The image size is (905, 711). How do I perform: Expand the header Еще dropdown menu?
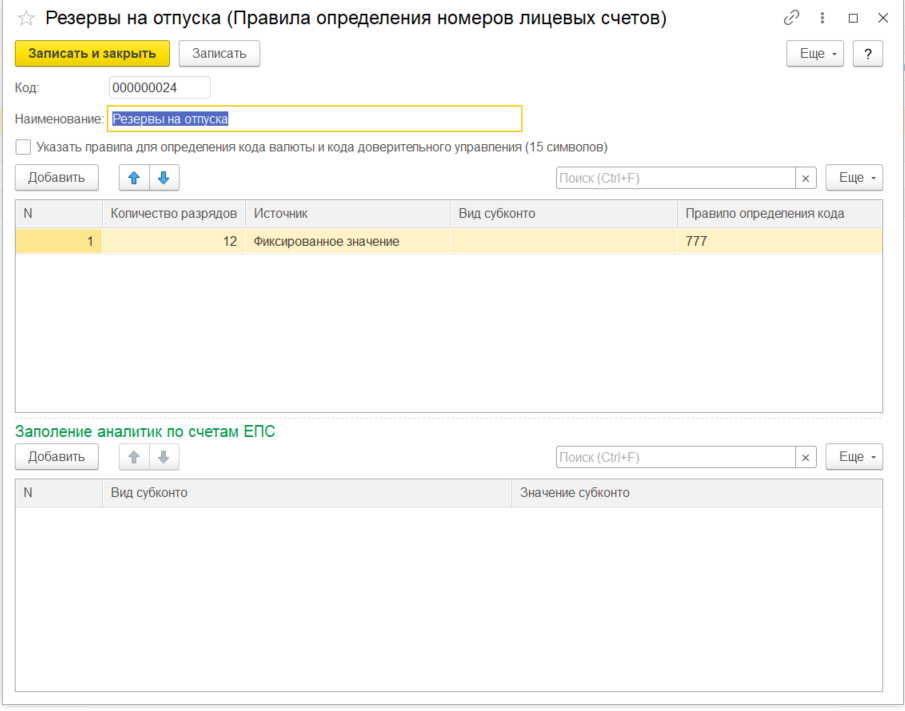816,54
